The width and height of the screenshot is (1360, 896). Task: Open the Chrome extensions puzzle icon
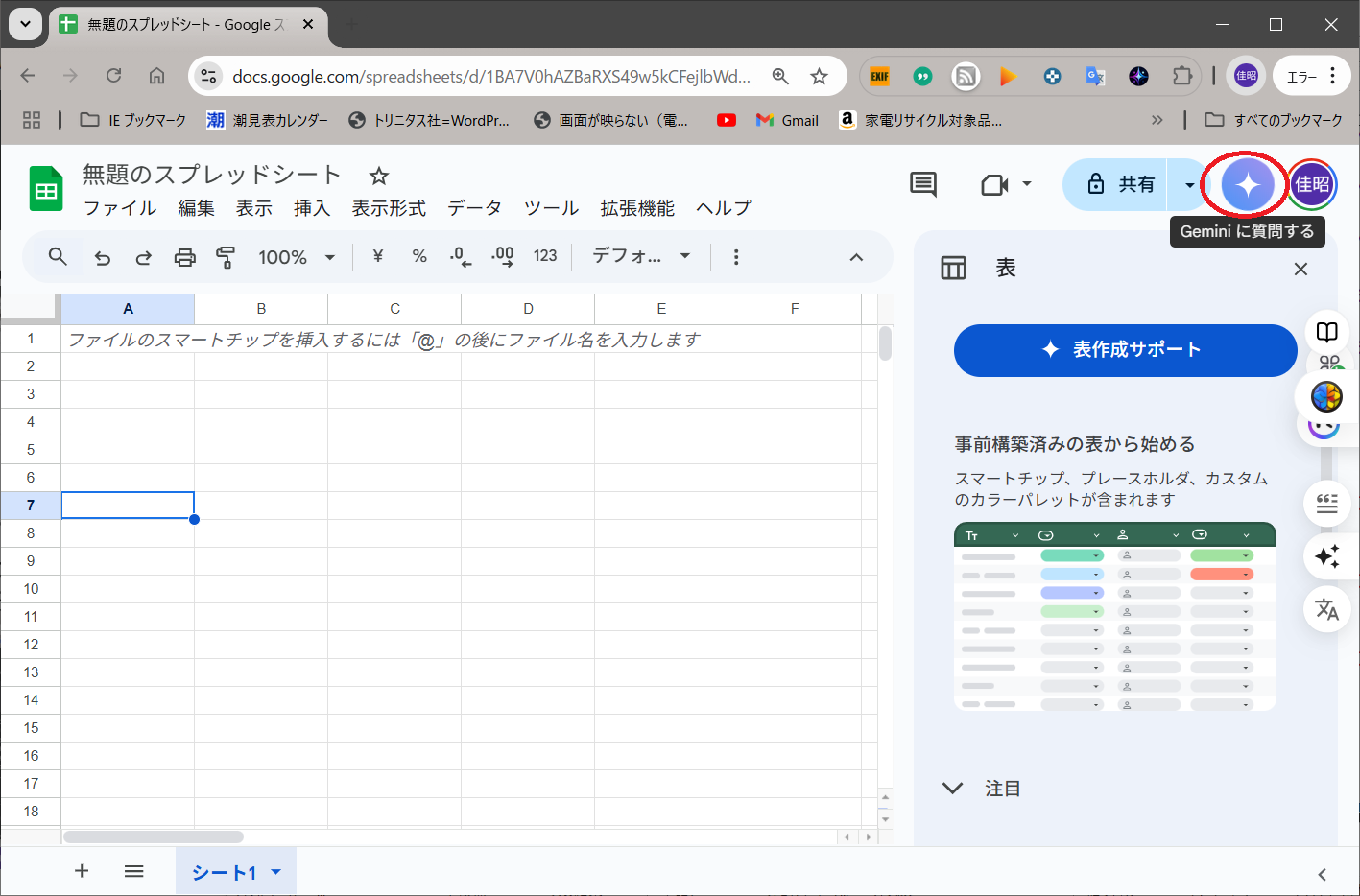(1182, 76)
